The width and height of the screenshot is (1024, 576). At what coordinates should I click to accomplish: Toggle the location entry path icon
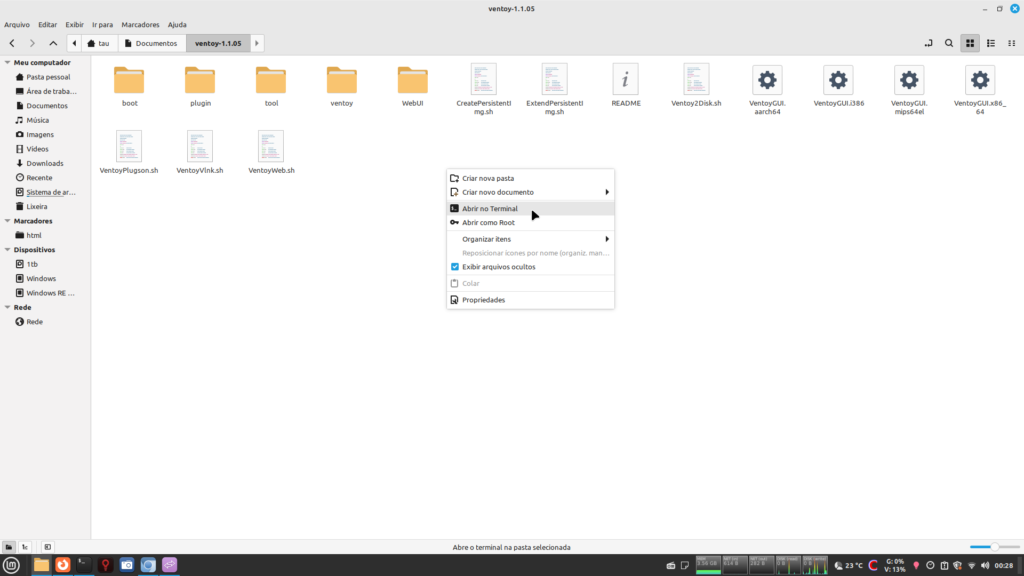(x=928, y=44)
